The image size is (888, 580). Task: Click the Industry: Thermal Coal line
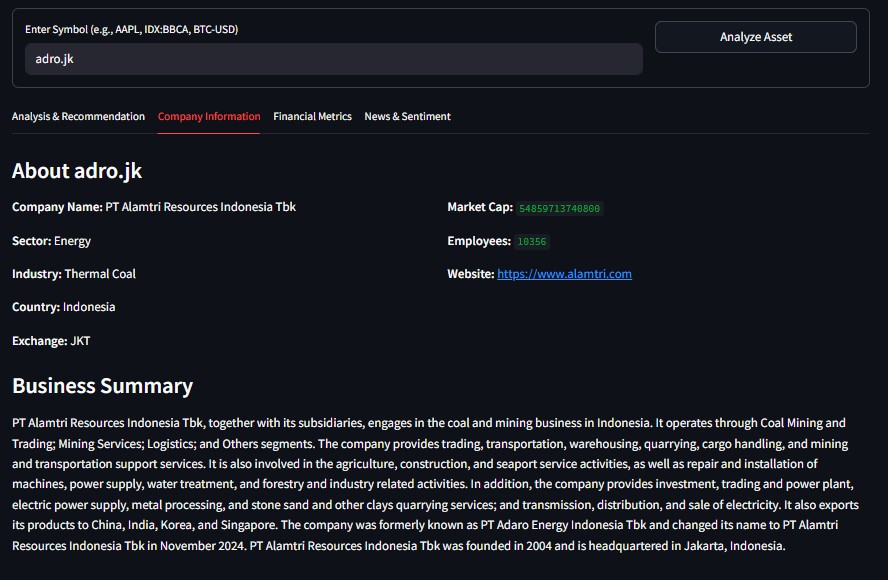pos(74,274)
